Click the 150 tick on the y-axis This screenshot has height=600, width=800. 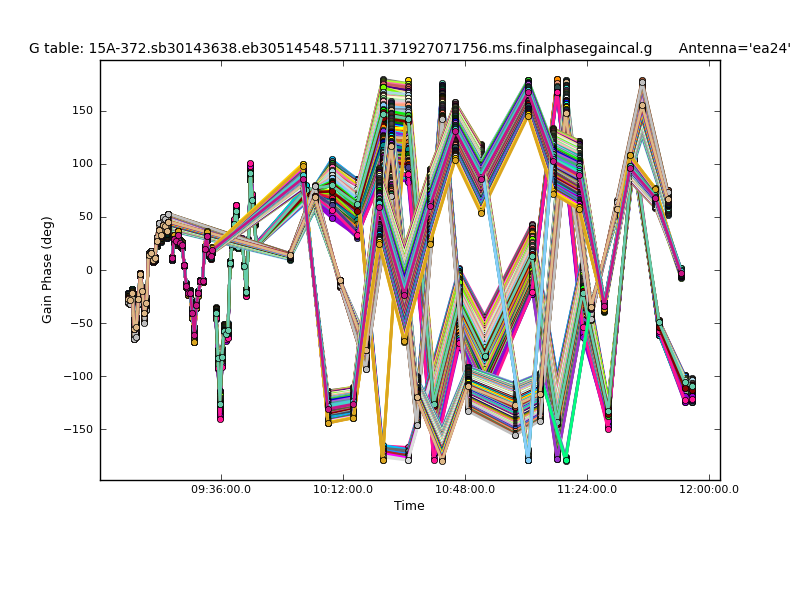[81, 111]
